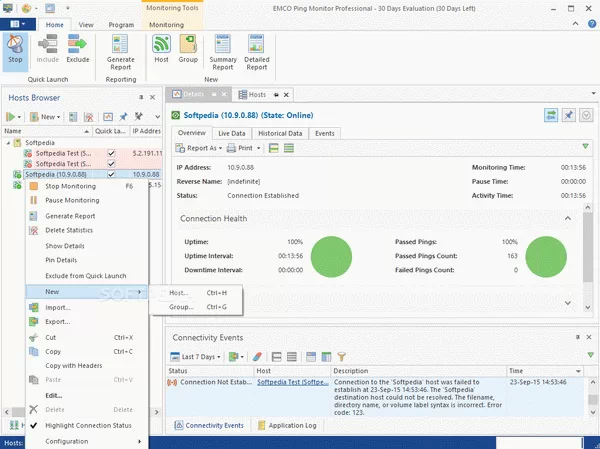Toggle Quick Launch checkbox for Softpedia (10.9.0.88)
This screenshot has width=600, height=449.
coord(111,174)
